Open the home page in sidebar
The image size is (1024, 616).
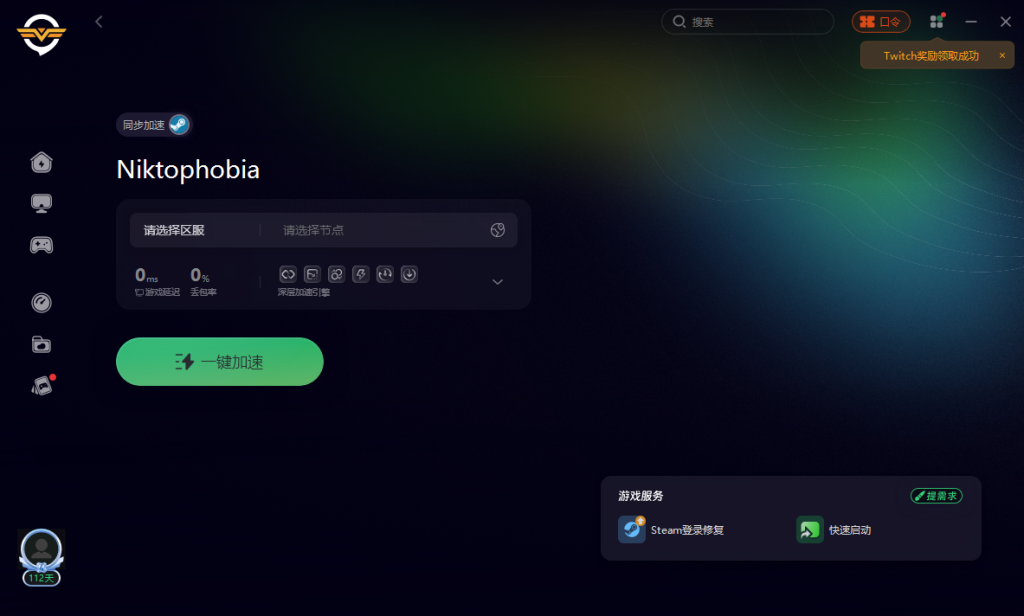pyautogui.click(x=41, y=162)
